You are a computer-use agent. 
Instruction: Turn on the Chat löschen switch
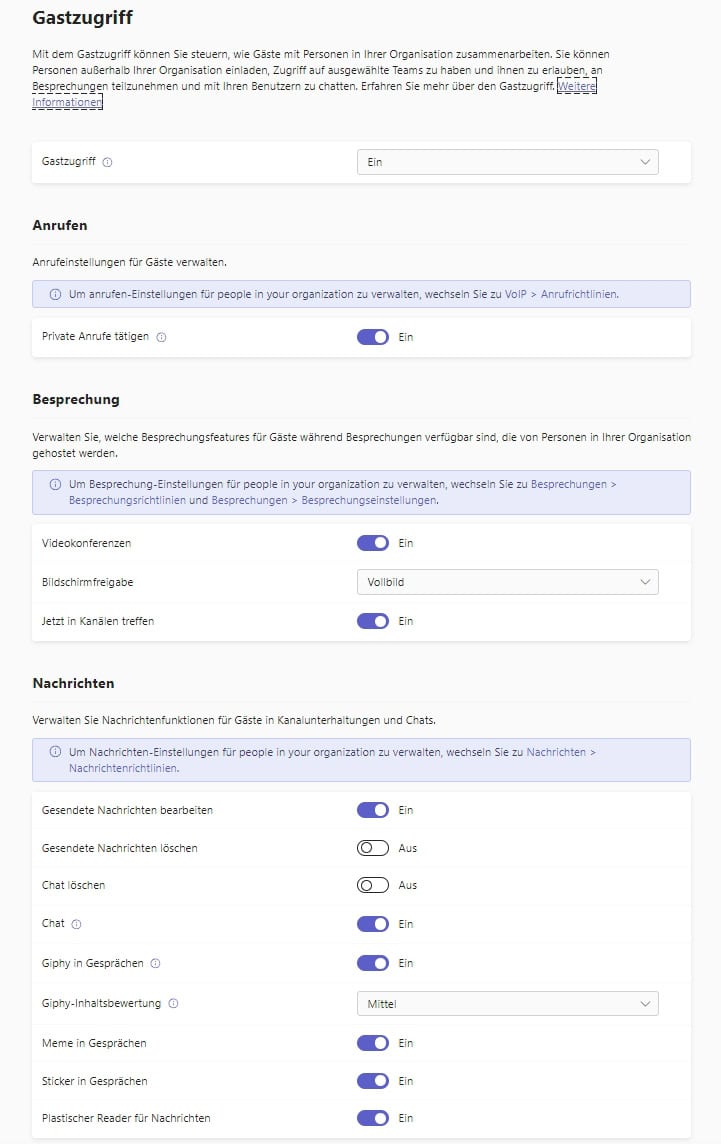372,885
